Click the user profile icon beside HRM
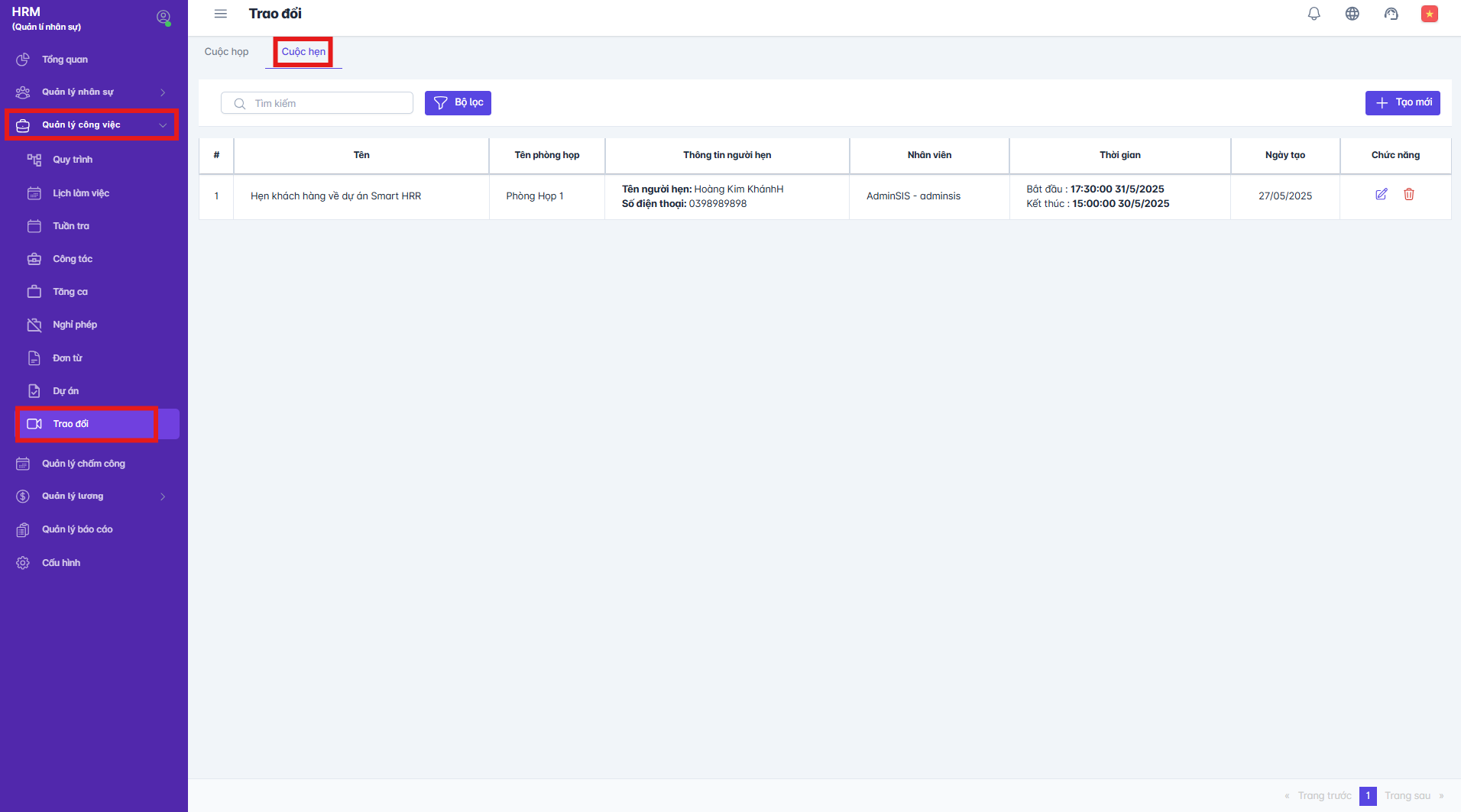The height and width of the screenshot is (812, 1461). [x=163, y=17]
